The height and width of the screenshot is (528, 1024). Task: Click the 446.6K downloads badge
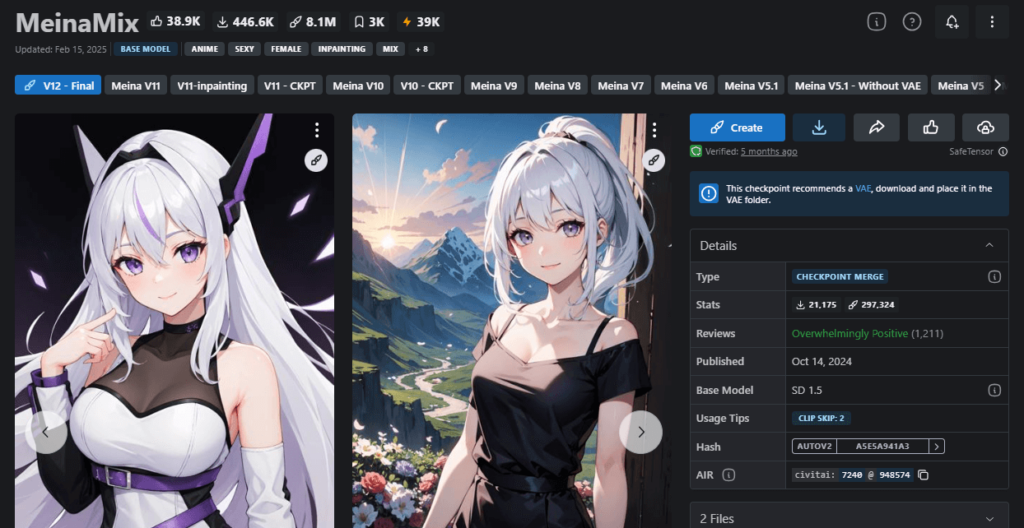coord(245,22)
